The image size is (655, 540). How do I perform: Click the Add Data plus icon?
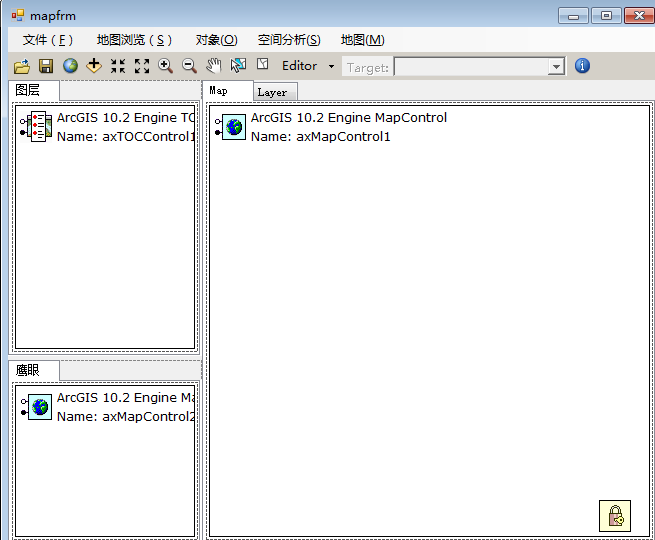tap(94, 66)
